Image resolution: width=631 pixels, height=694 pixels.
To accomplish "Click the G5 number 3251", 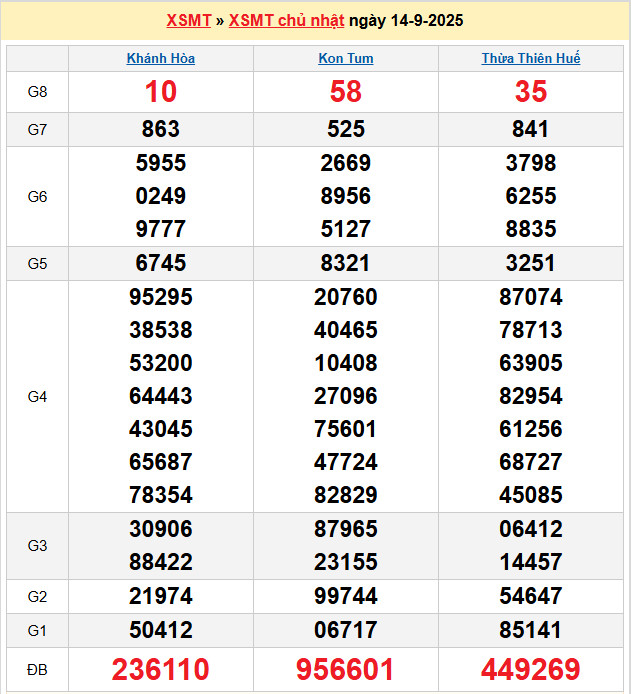I will coord(531,264).
